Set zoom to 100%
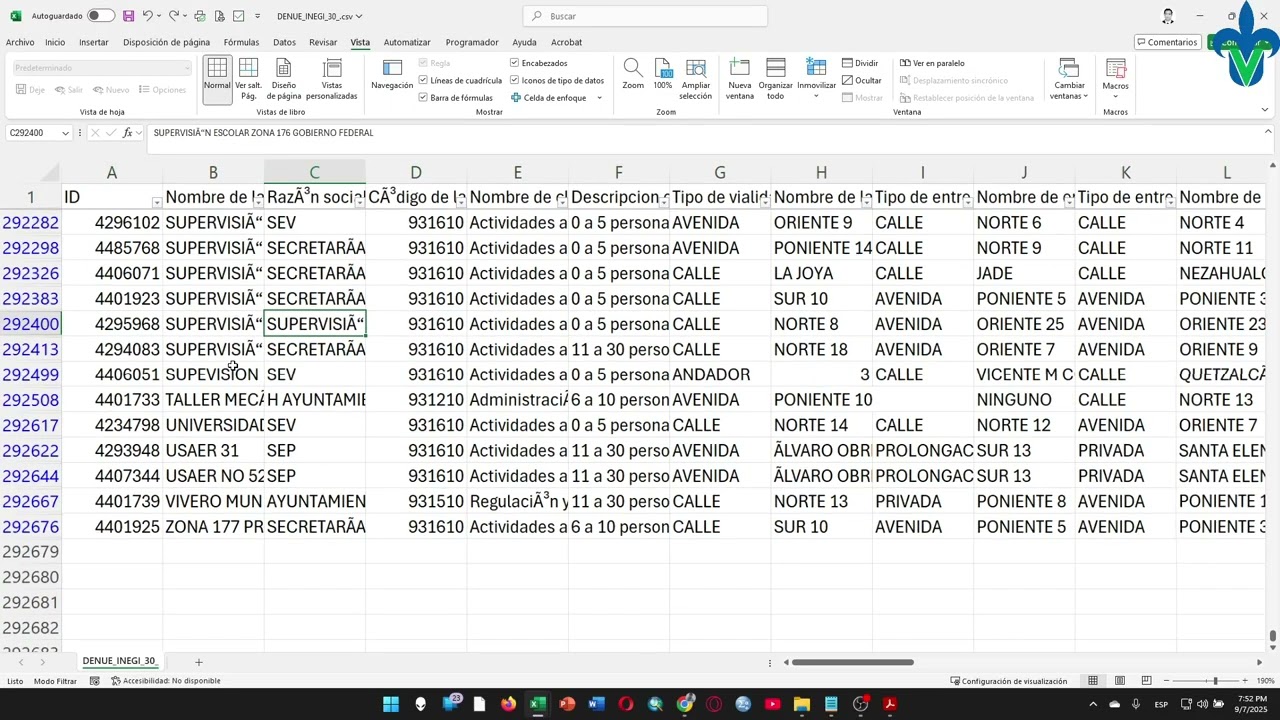 (663, 75)
